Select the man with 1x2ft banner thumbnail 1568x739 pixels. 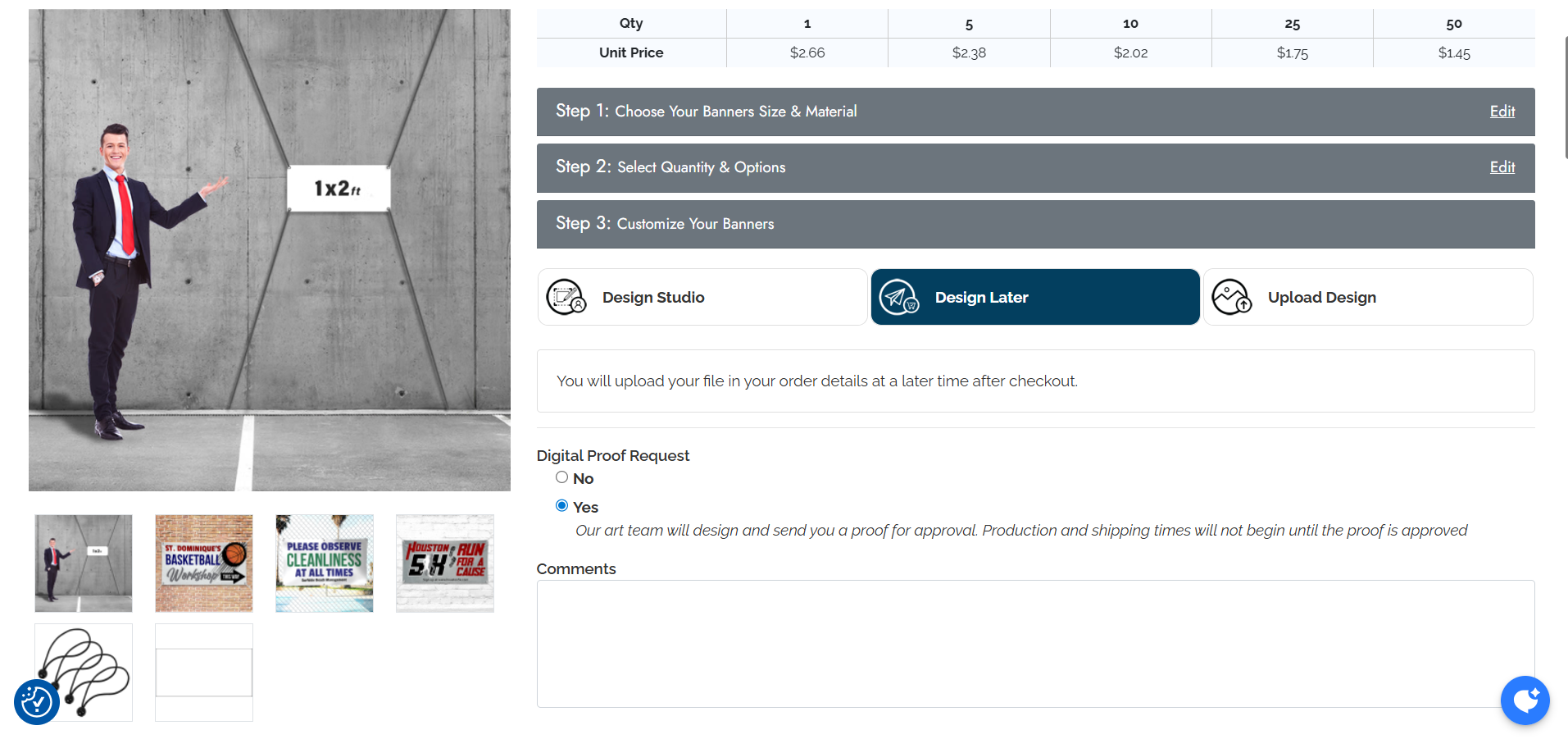(84, 563)
